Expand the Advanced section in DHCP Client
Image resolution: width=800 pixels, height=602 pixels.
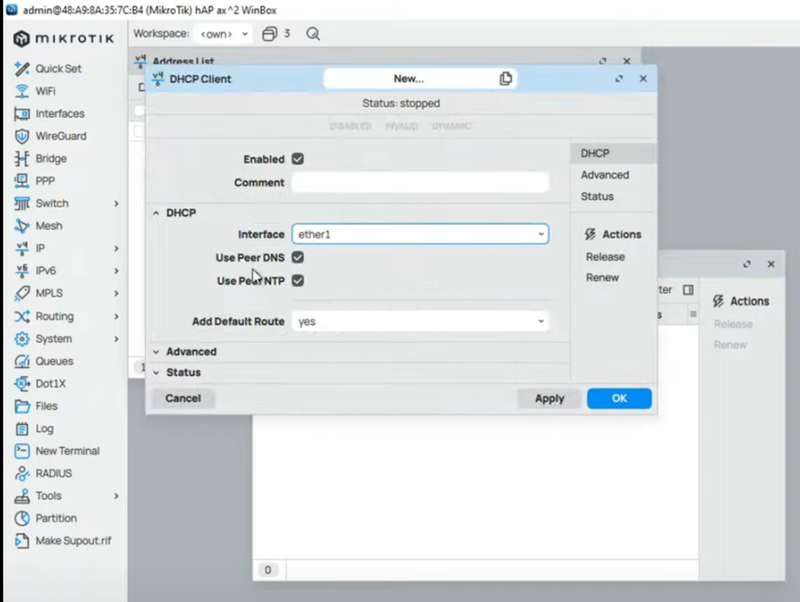(x=191, y=351)
